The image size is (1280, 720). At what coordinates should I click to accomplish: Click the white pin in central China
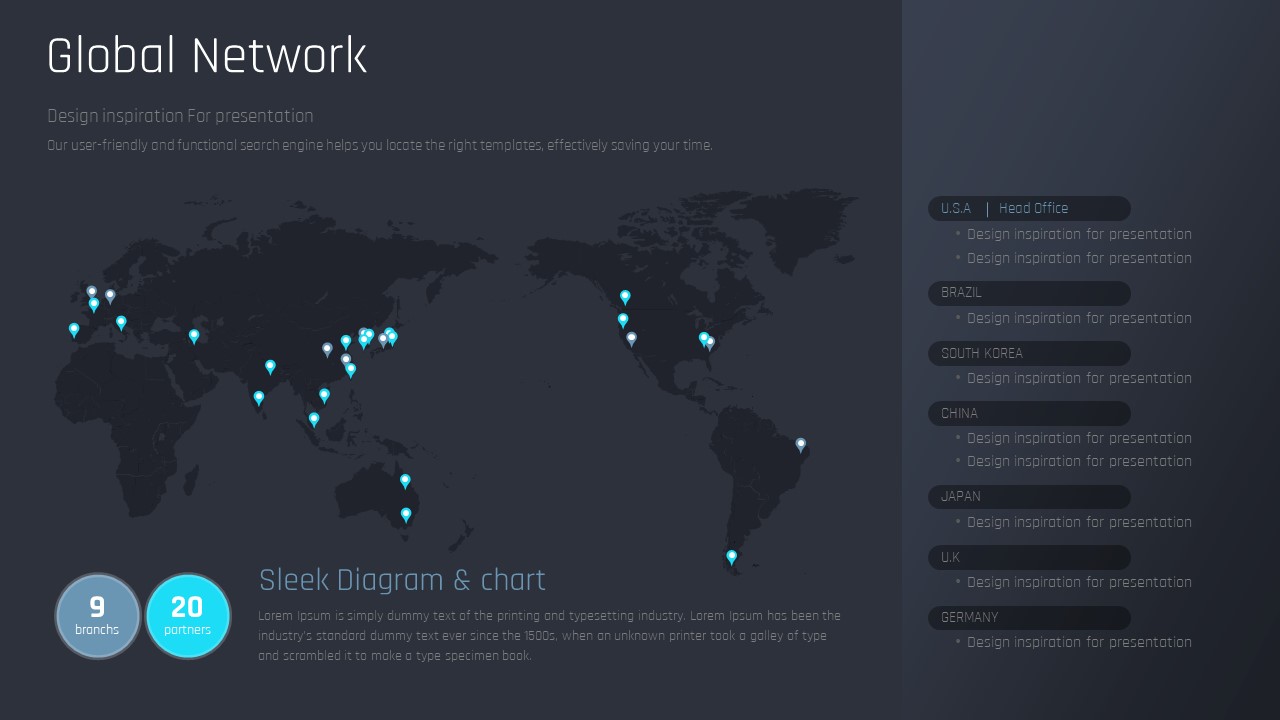point(327,350)
